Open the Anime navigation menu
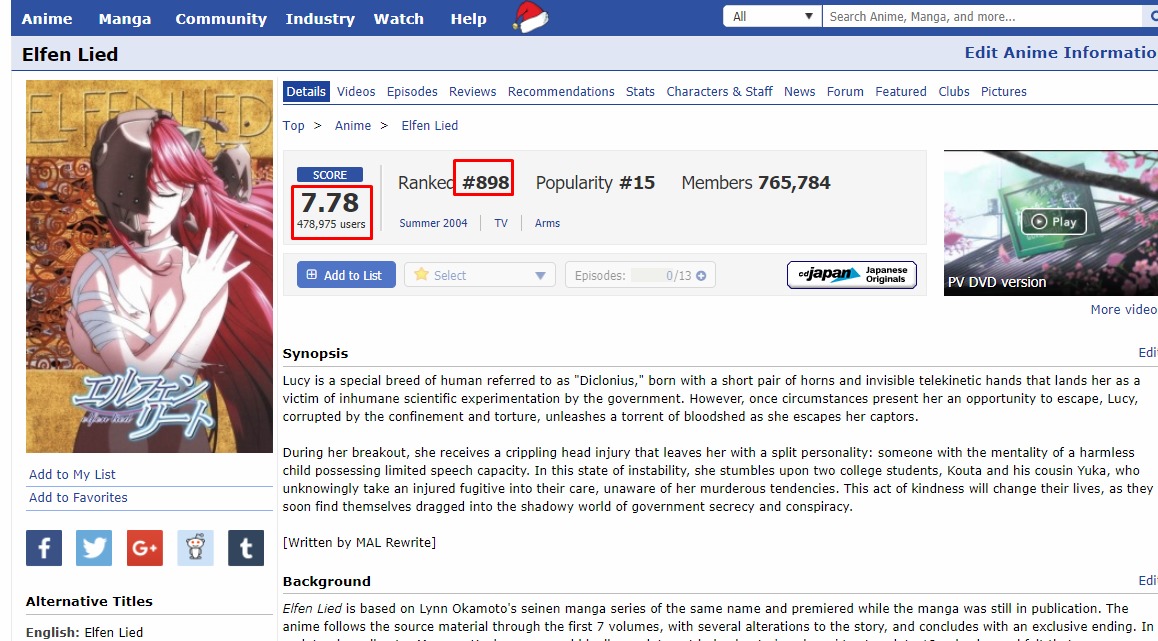Viewport: 1158px width, 641px height. pyautogui.click(x=47, y=19)
